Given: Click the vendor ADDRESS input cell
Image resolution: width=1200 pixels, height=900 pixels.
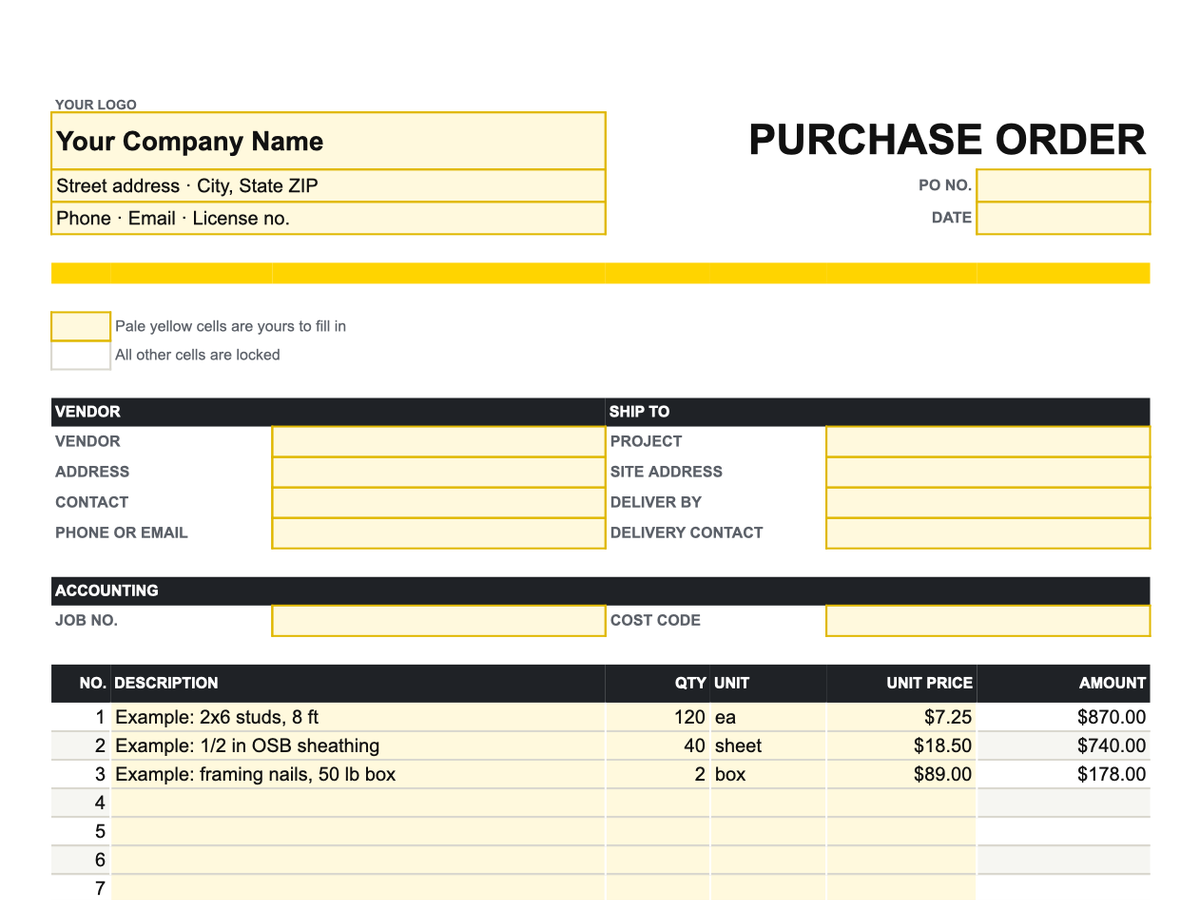Looking at the screenshot, I should click(438, 472).
